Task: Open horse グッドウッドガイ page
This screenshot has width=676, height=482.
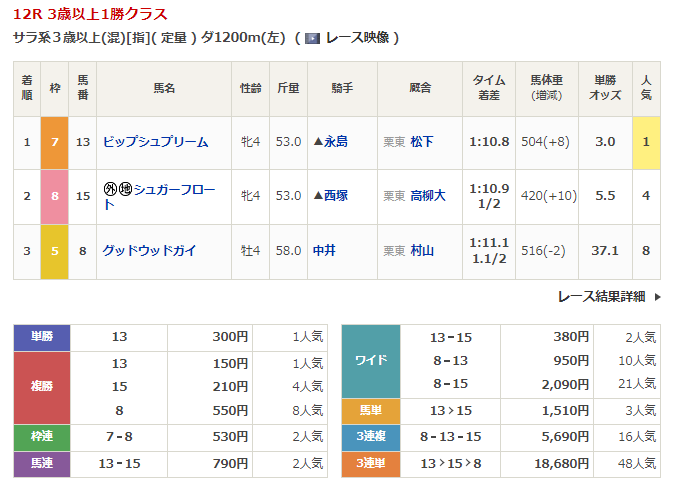Action: point(149,250)
